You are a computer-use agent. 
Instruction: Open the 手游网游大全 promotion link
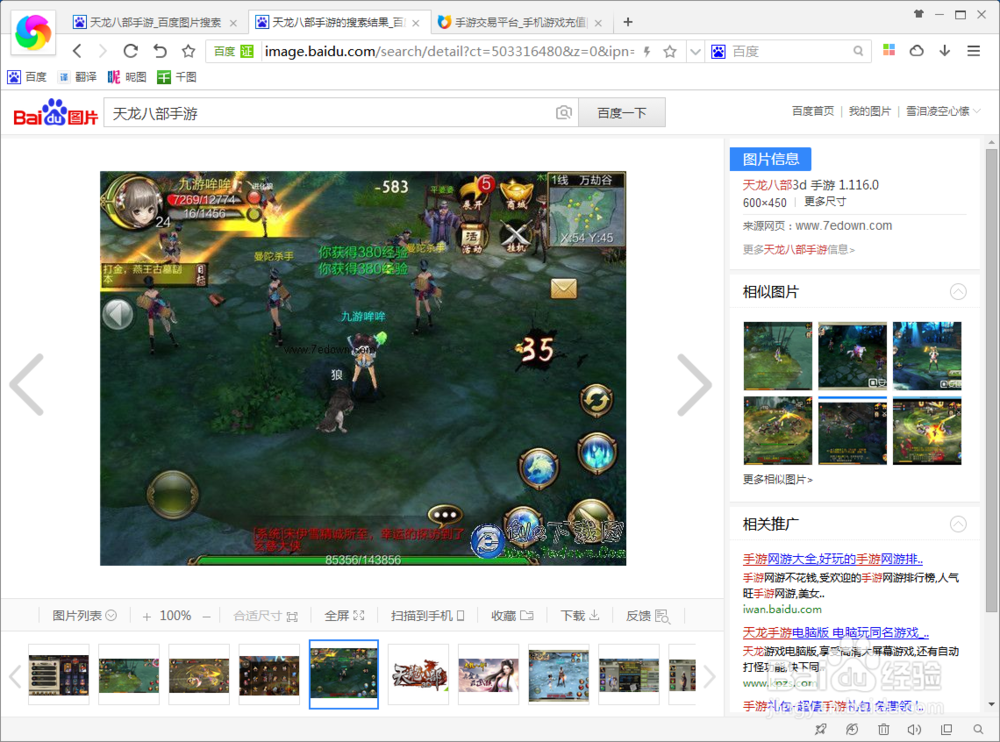(832, 559)
